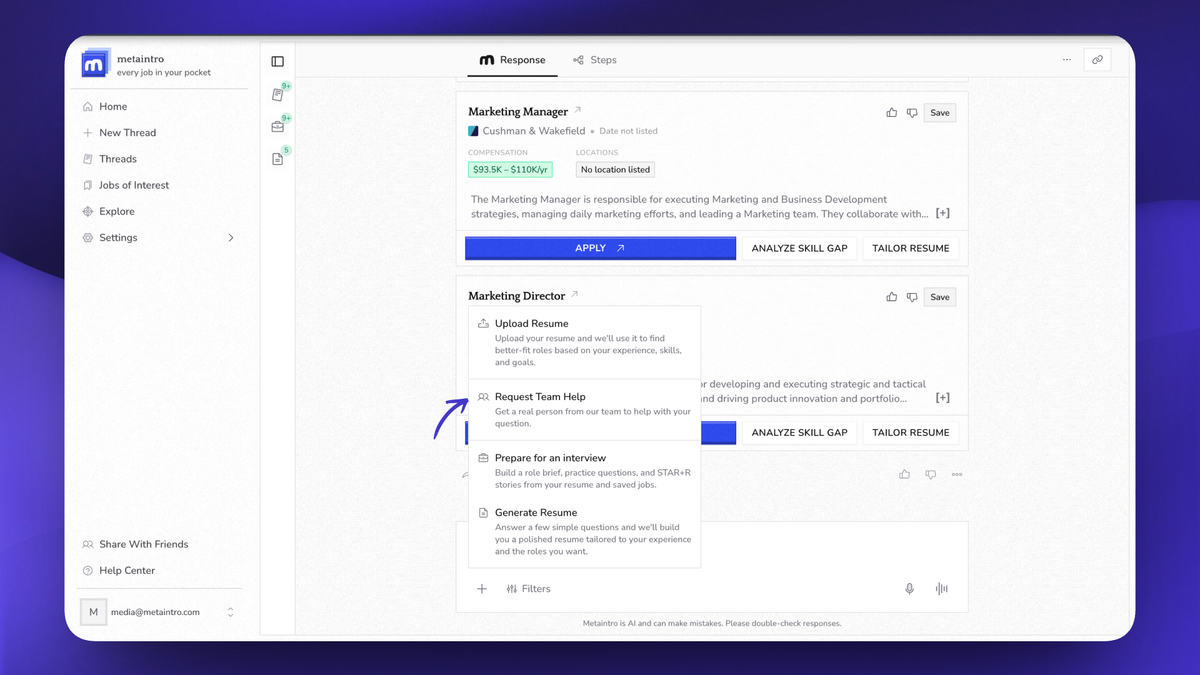
Task: Activate the microphone input
Action: tap(910, 589)
